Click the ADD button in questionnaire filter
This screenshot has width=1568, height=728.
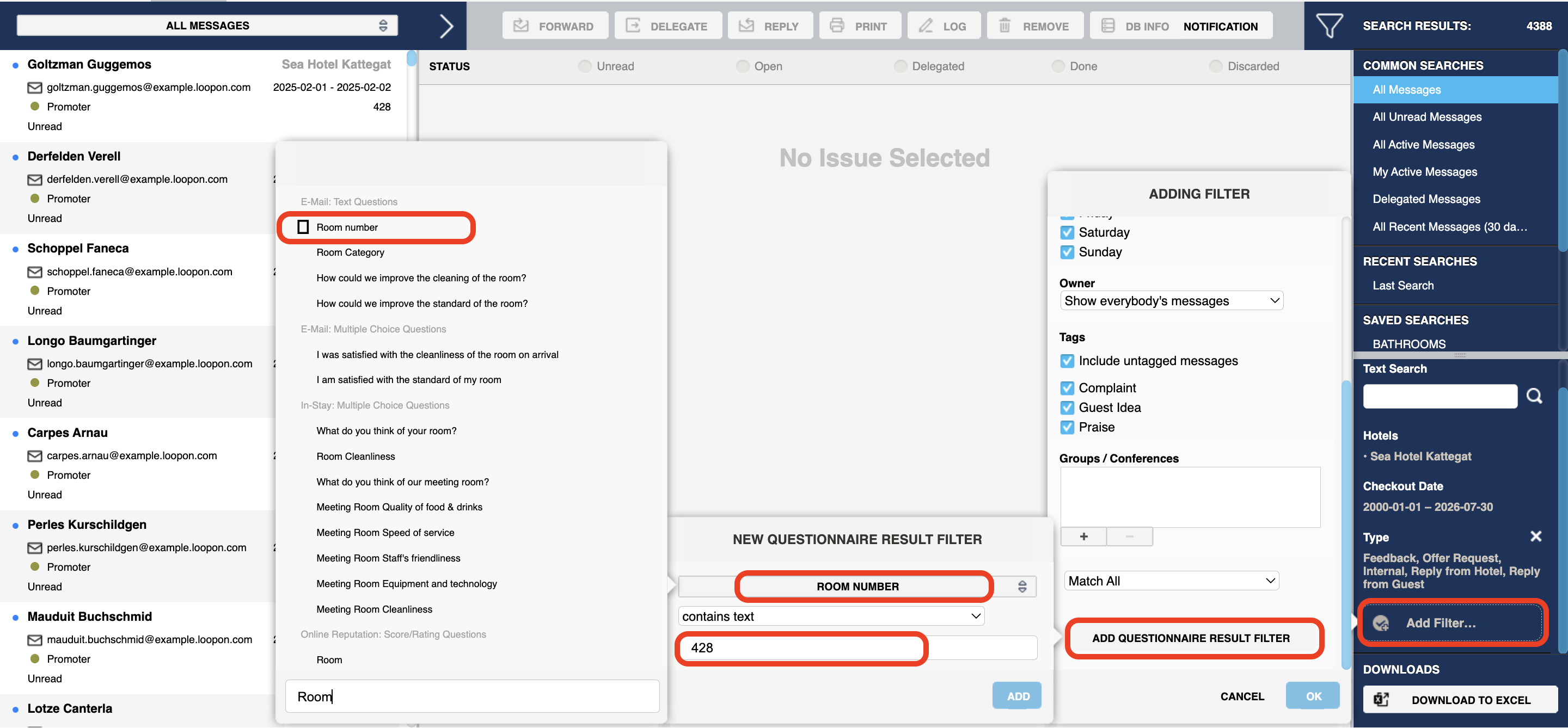(x=1017, y=696)
